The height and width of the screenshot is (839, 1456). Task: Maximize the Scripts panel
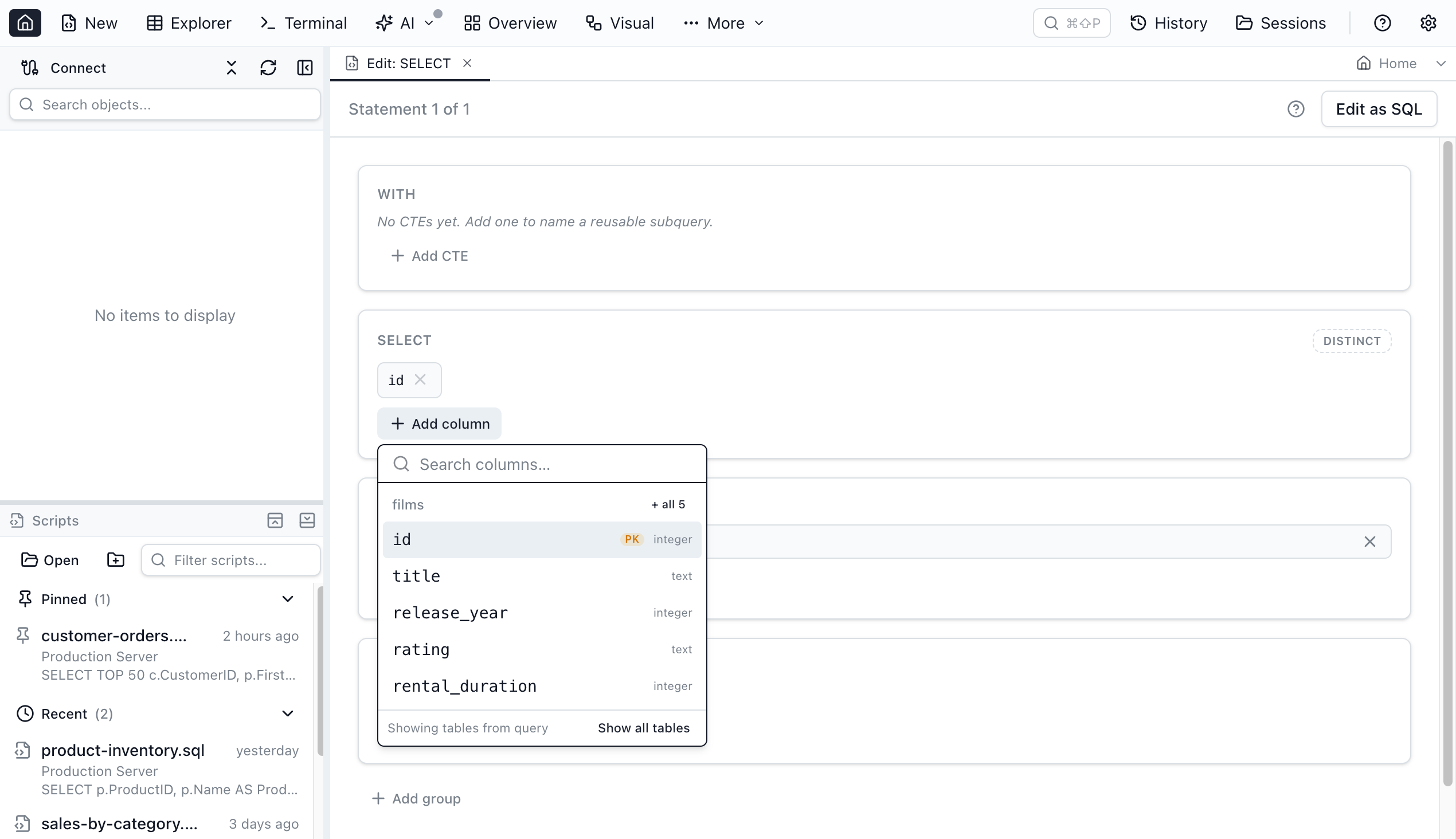point(275,520)
